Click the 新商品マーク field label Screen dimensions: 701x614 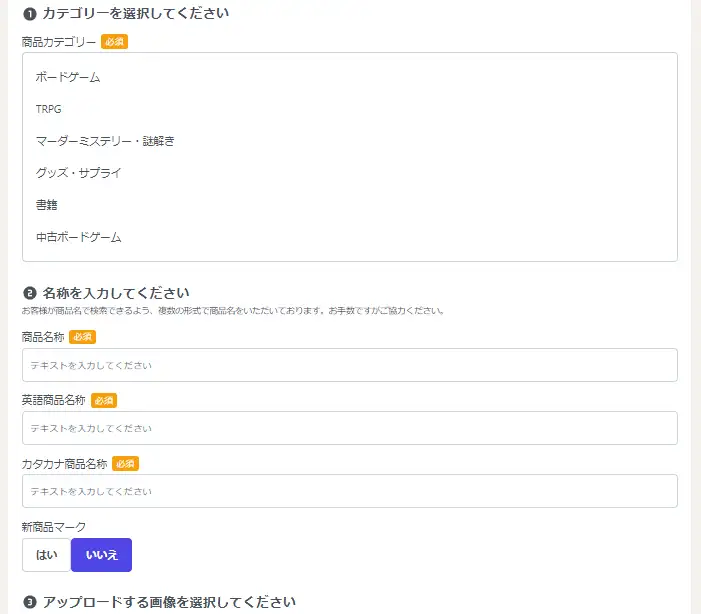pyautogui.click(x=54, y=527)
